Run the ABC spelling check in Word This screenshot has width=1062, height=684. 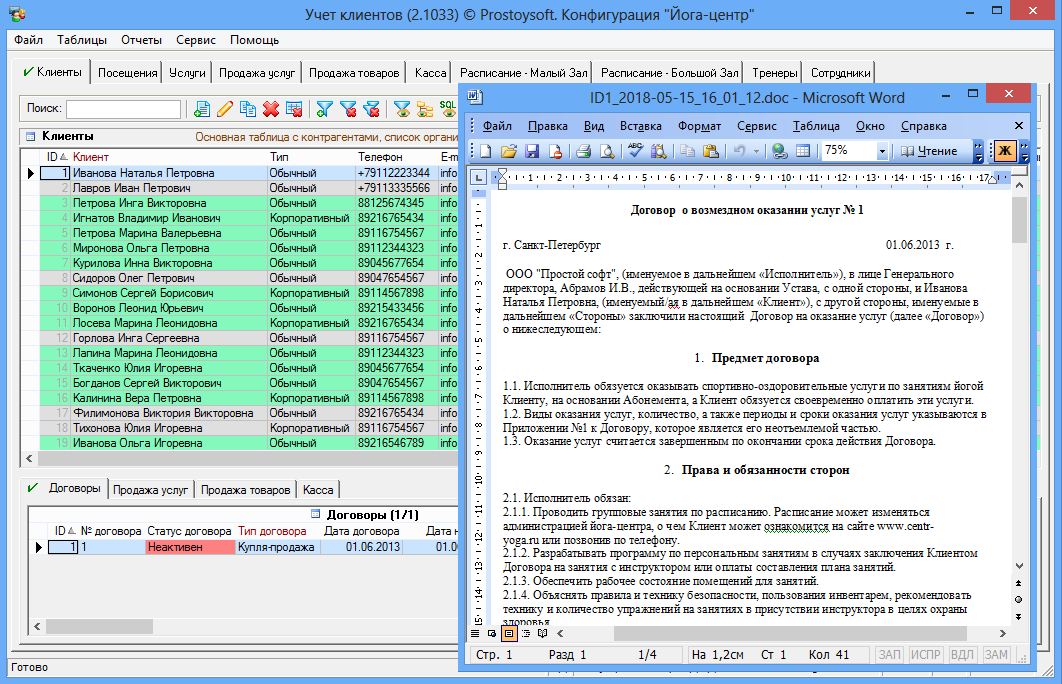point(635,151)
